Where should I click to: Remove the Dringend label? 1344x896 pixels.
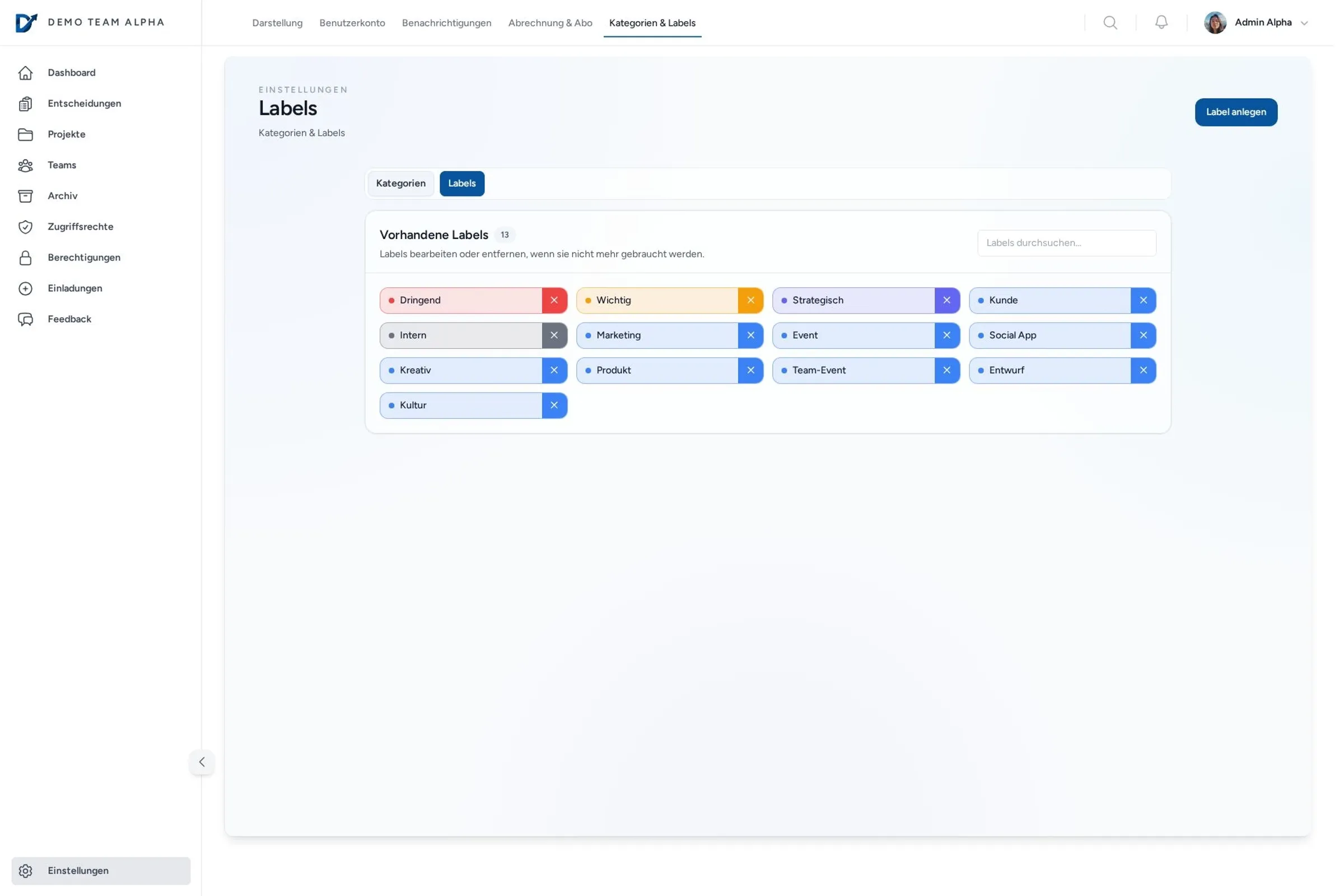pos(554,301)
